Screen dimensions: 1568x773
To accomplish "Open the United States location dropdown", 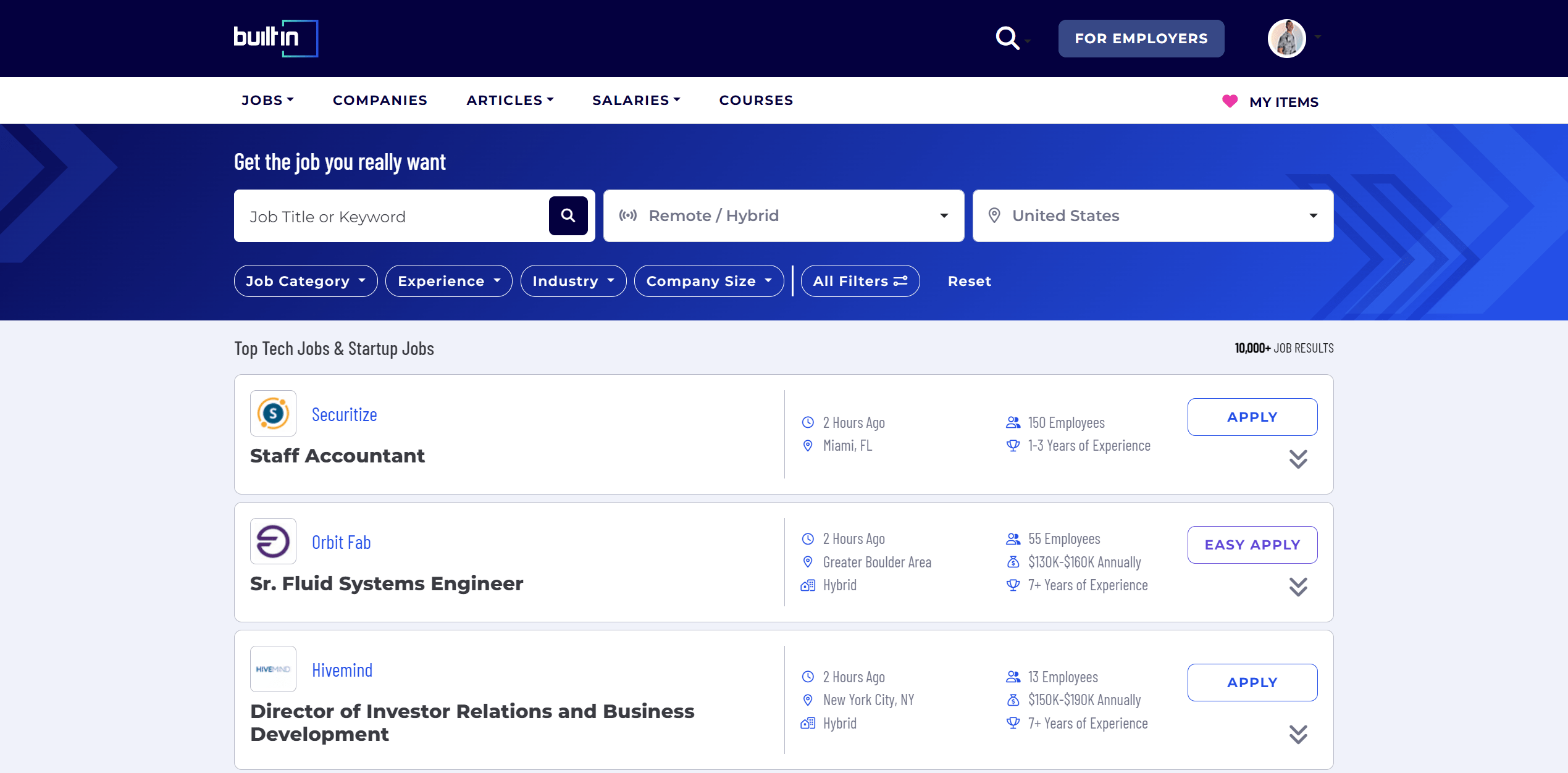I will tap(1152, 215).
